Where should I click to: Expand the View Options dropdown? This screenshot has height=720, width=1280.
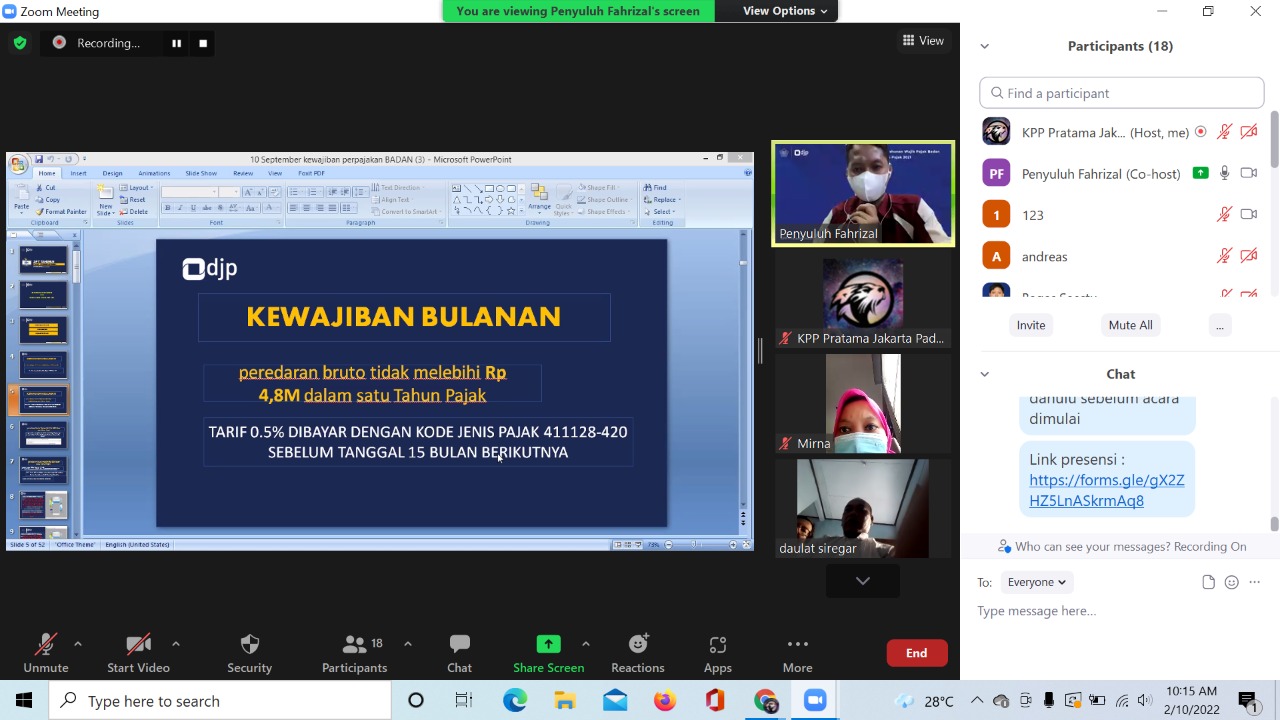(785, 11)
